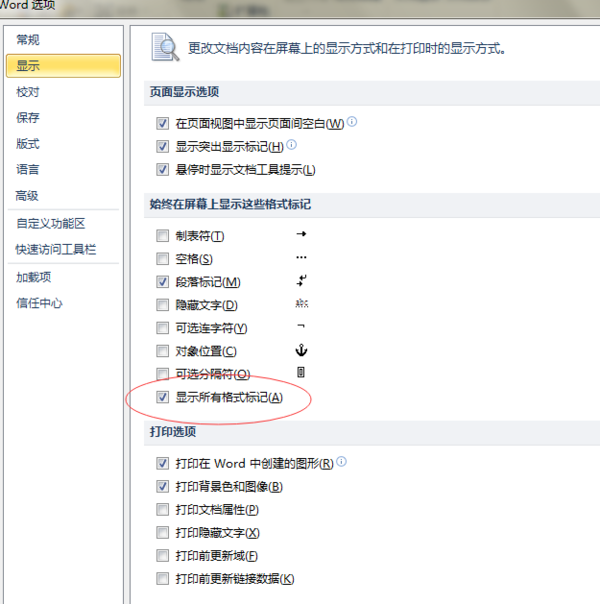The height and width of the screenshot is (604, 600).
Task: Select the 显示 category in sidebar
Action: (64, 66)
